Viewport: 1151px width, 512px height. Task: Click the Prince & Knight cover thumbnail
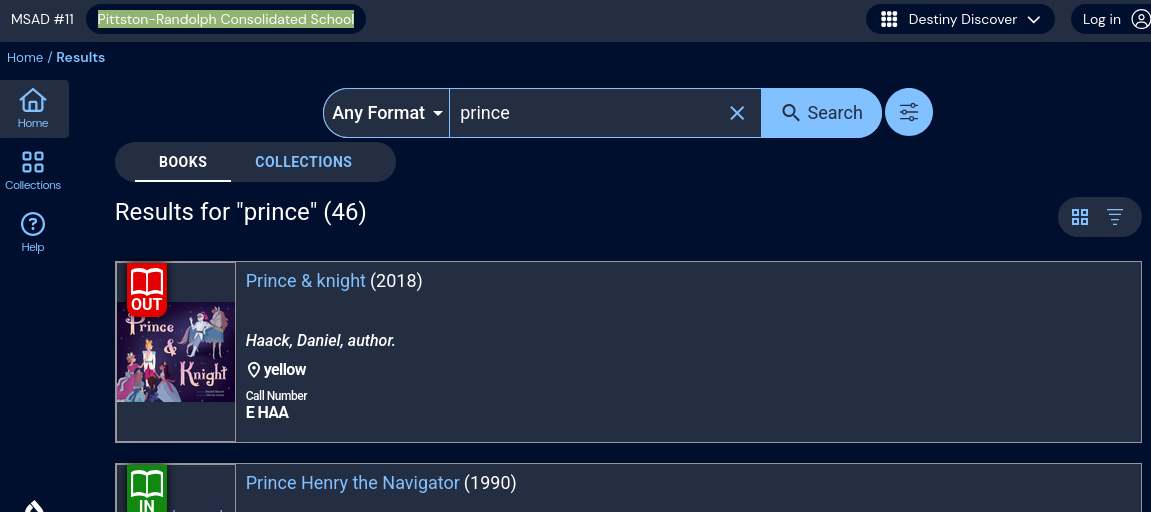176,352
